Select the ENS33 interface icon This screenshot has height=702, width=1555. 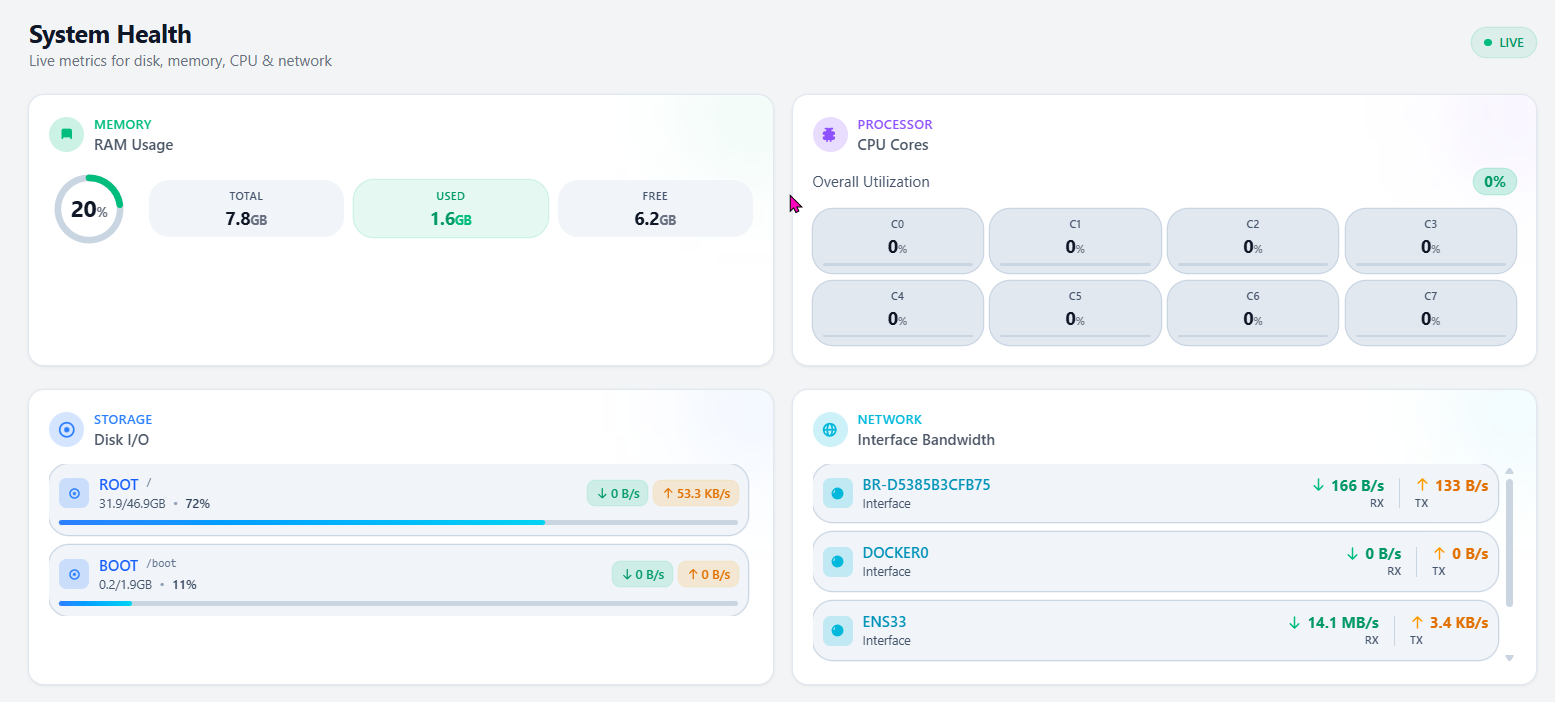coord(837,630)
